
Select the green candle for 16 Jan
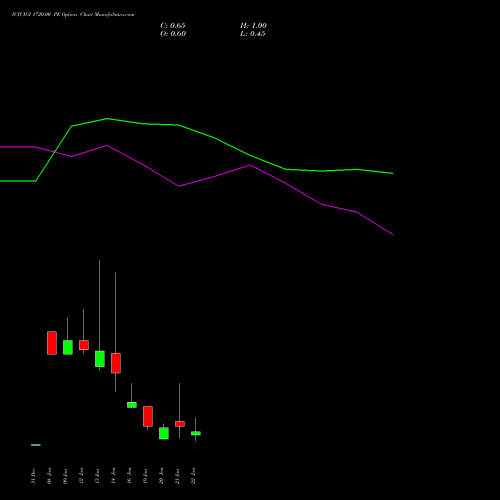pyautogui.click(x=132, y=405)
